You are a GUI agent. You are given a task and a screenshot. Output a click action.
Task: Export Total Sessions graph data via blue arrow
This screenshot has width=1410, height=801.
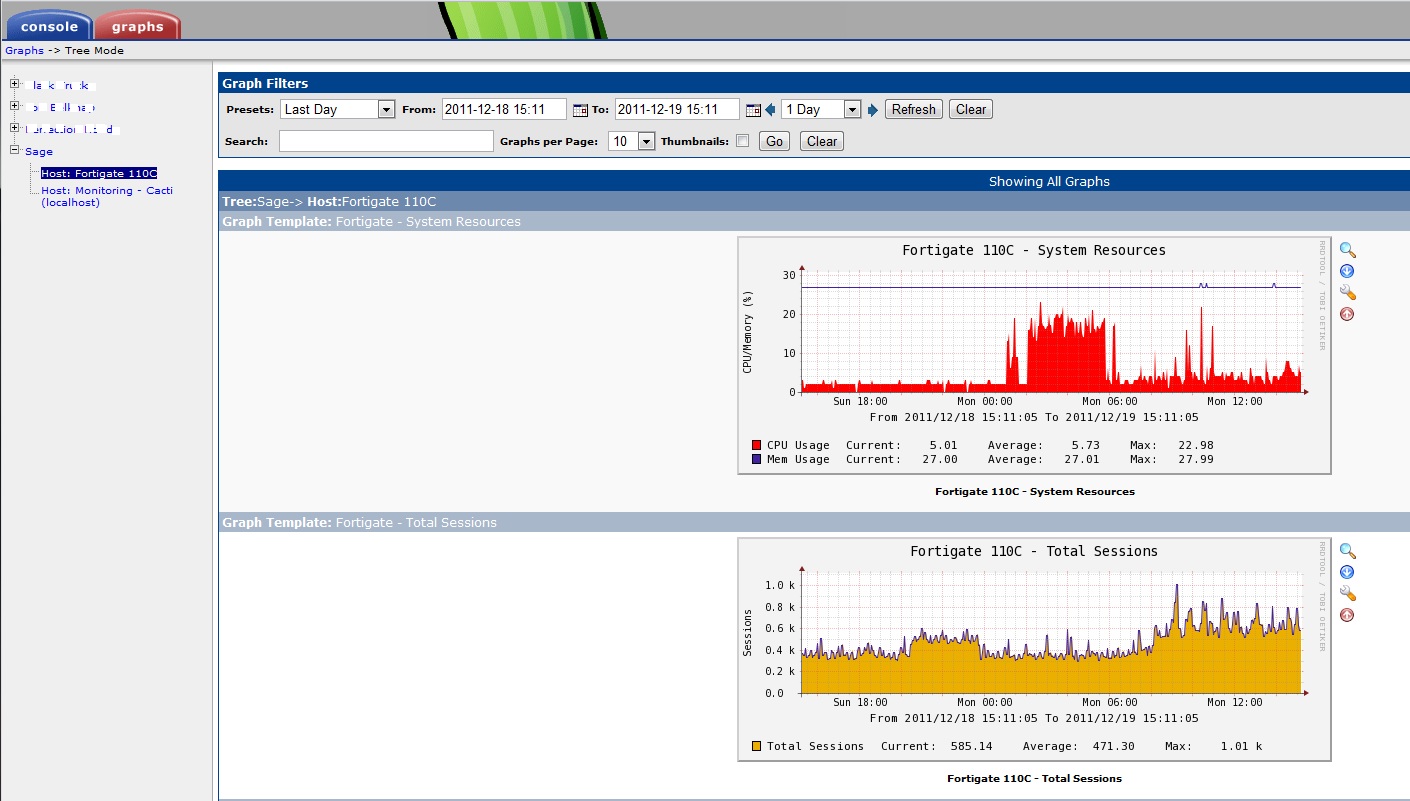pyautogui.click(x=1347, y=572)
